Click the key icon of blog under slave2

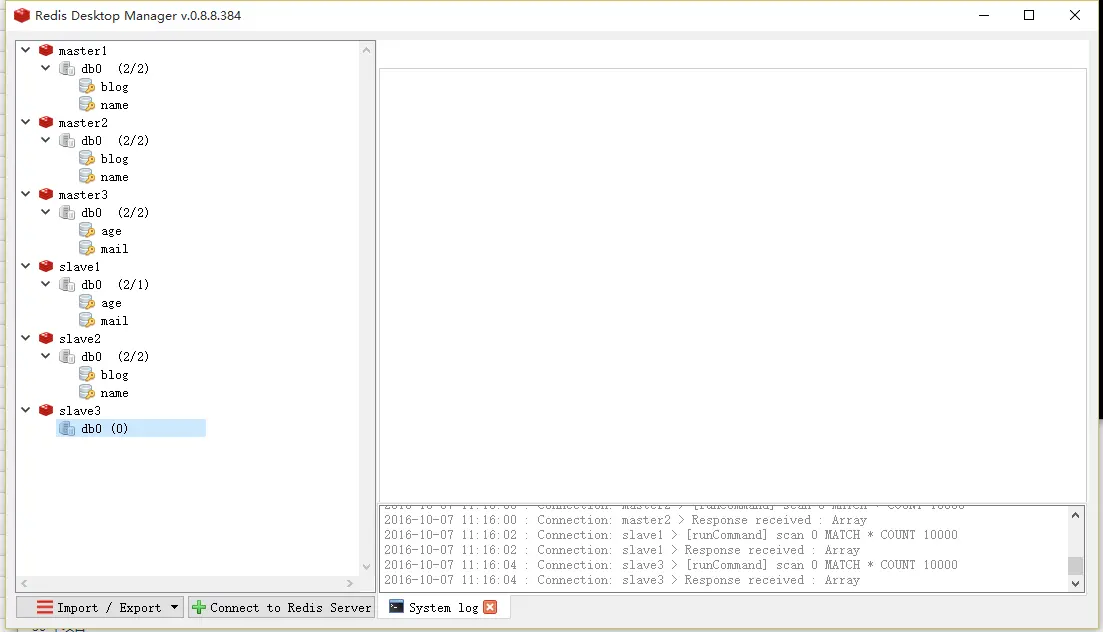coord(87,374)
